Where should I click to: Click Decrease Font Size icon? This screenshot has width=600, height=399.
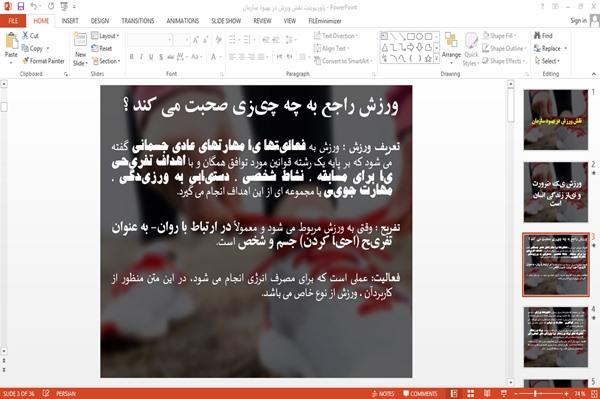tap(206, 40)
